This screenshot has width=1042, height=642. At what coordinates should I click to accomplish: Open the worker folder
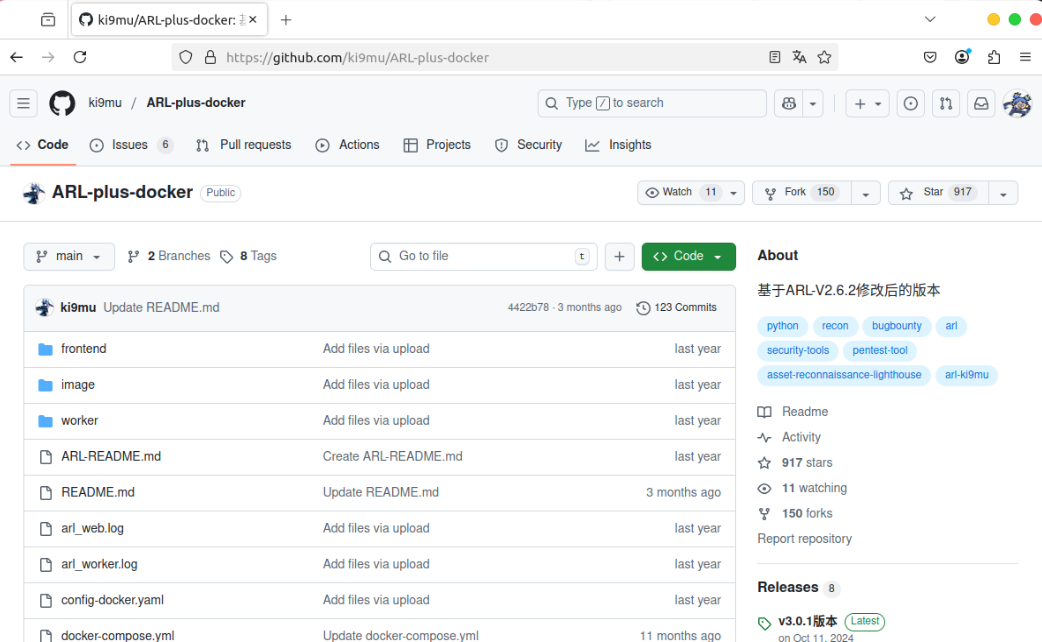[x=80, y=421]
